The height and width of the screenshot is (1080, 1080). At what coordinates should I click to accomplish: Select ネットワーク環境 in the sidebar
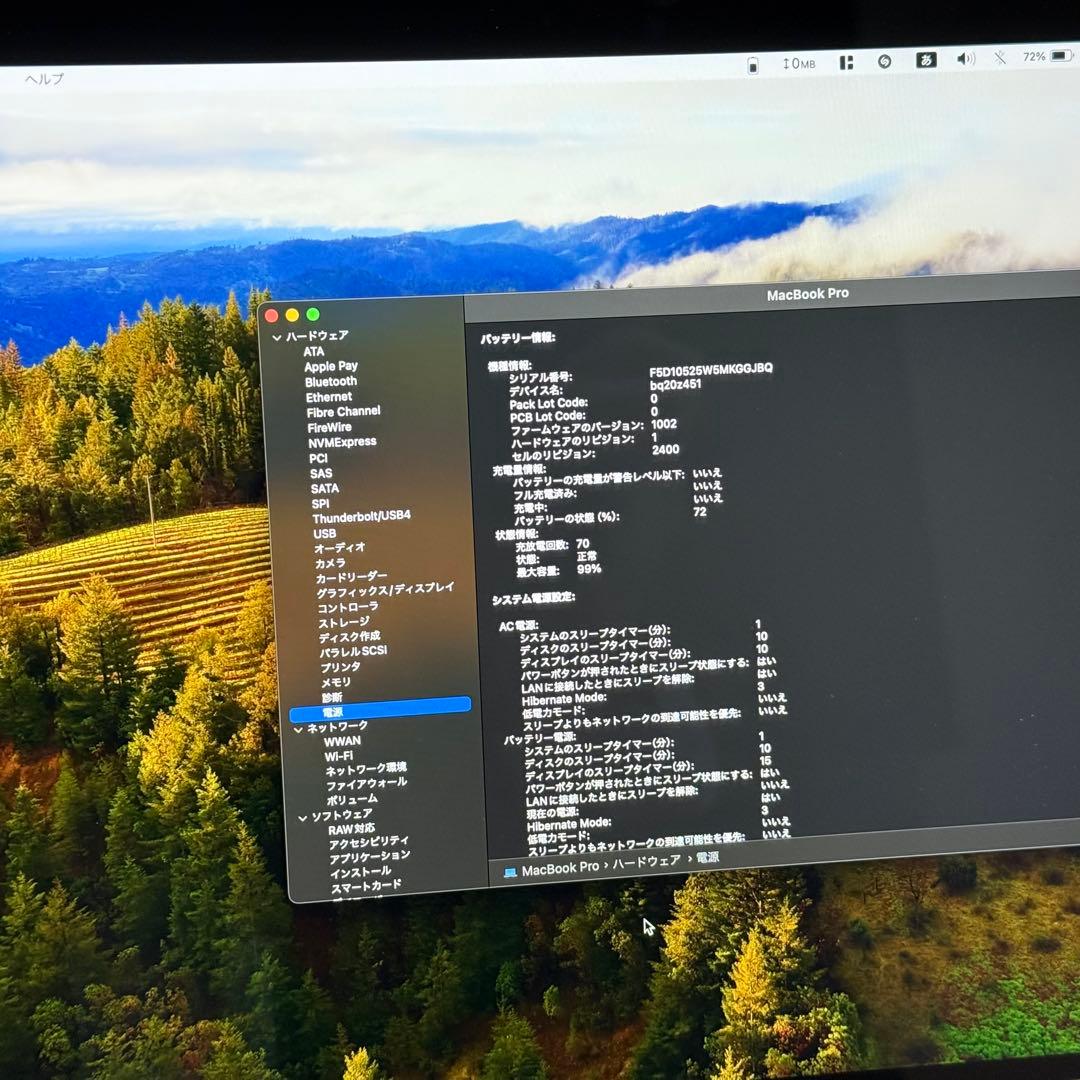coord(366,769)
